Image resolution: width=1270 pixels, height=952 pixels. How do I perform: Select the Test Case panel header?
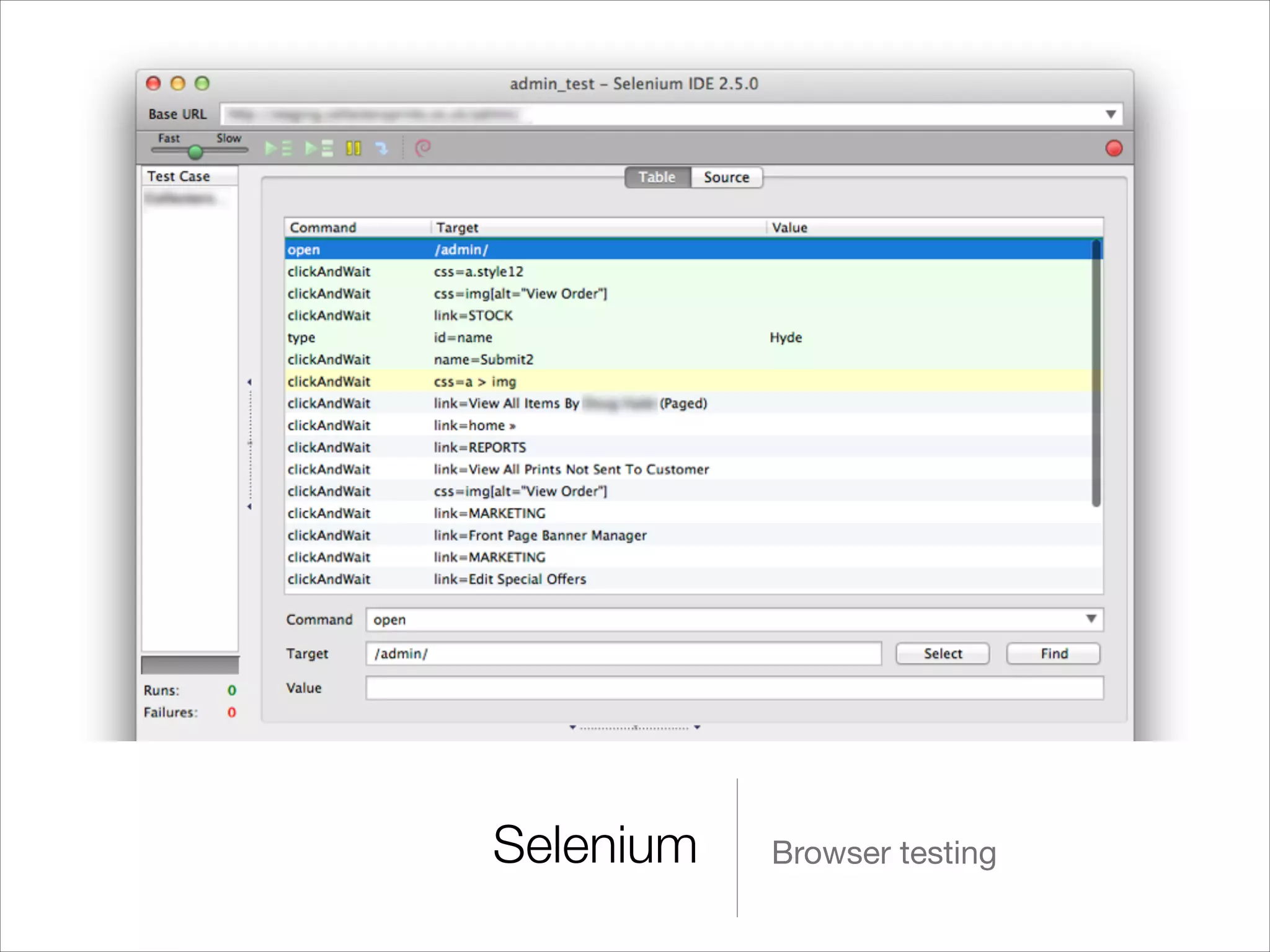point(190,176)
